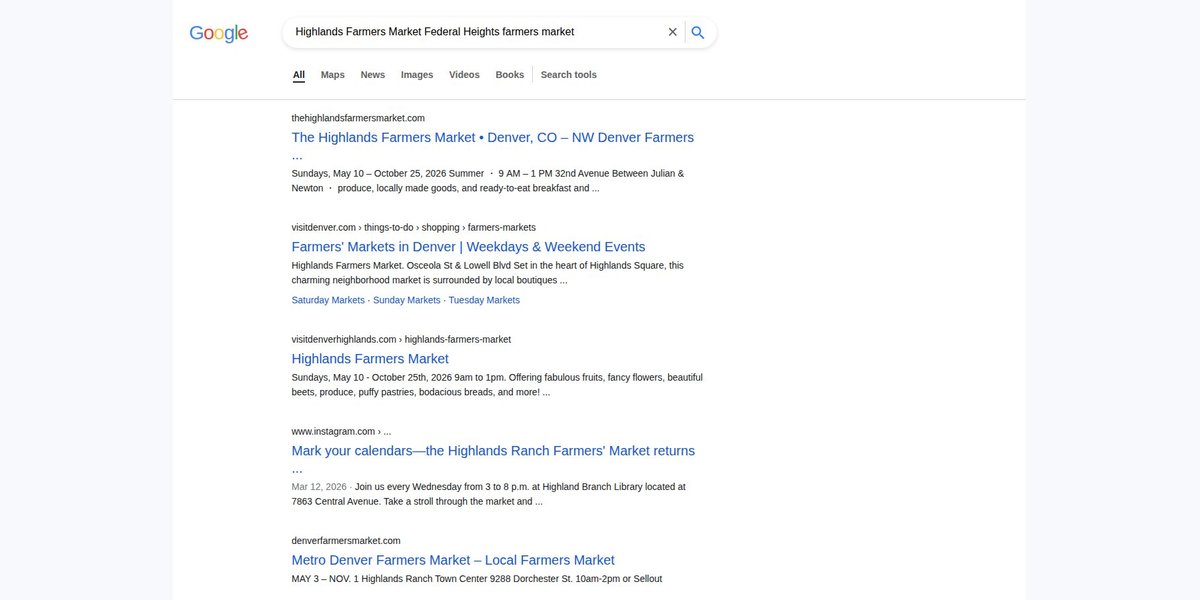Click the visitdenverhighlands.com breadcrumb URL
Image resolution: width=1200 pixels, height=600 pixels.
pos(401,340)
